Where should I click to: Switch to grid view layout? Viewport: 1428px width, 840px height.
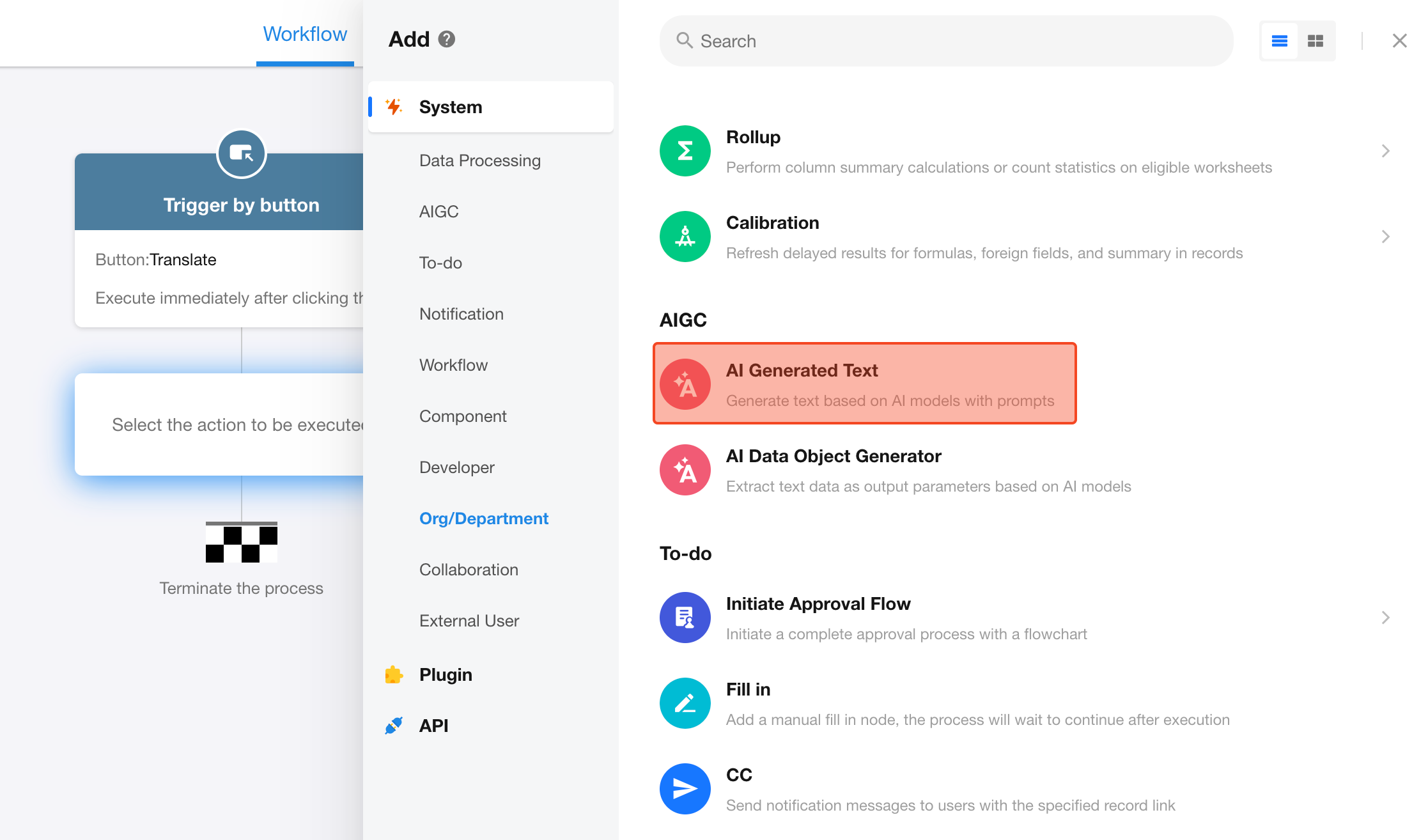pyautogui.click(x=1315, y=41)
